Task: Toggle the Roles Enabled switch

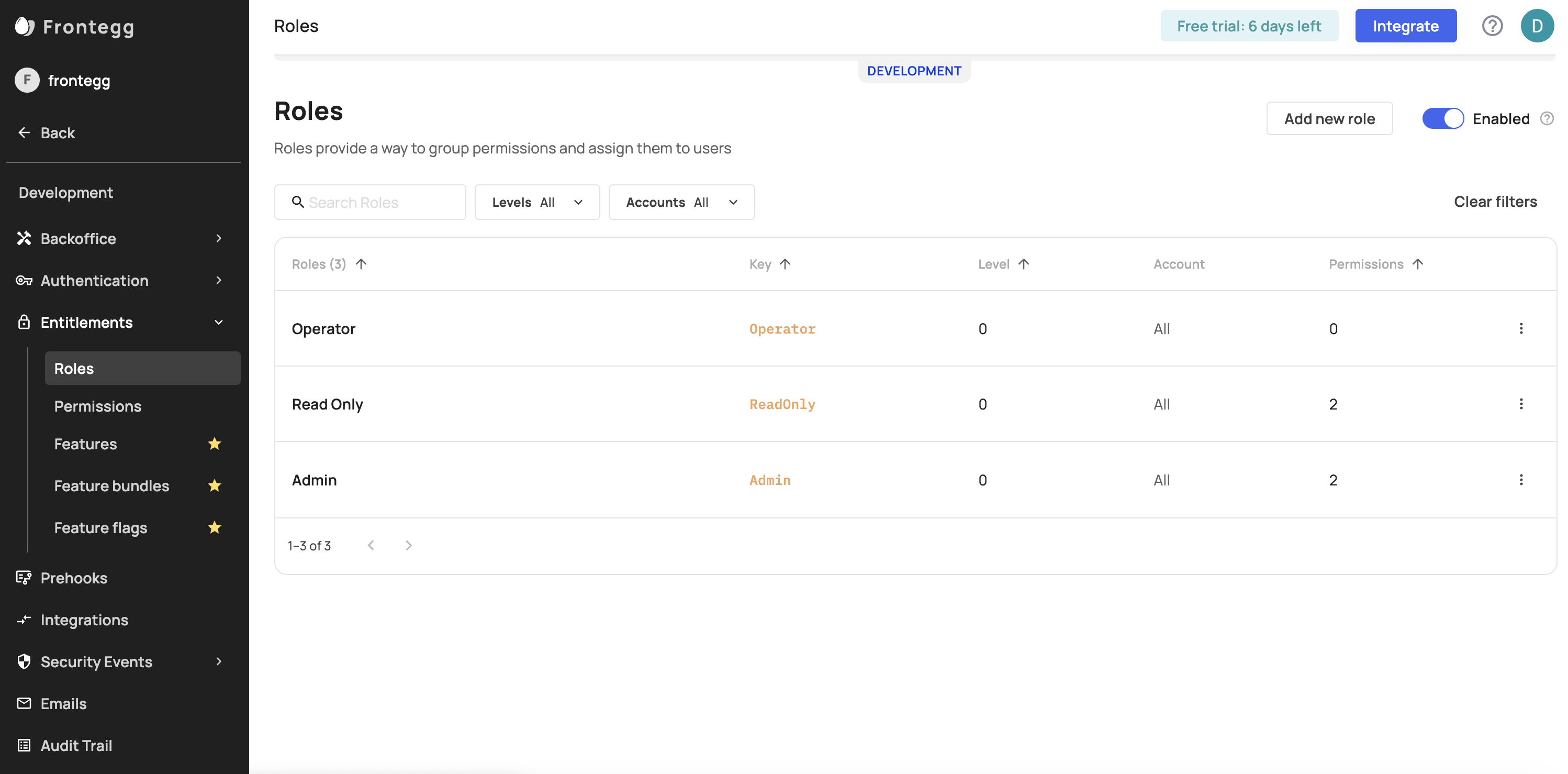Action: coord(1442,119)
